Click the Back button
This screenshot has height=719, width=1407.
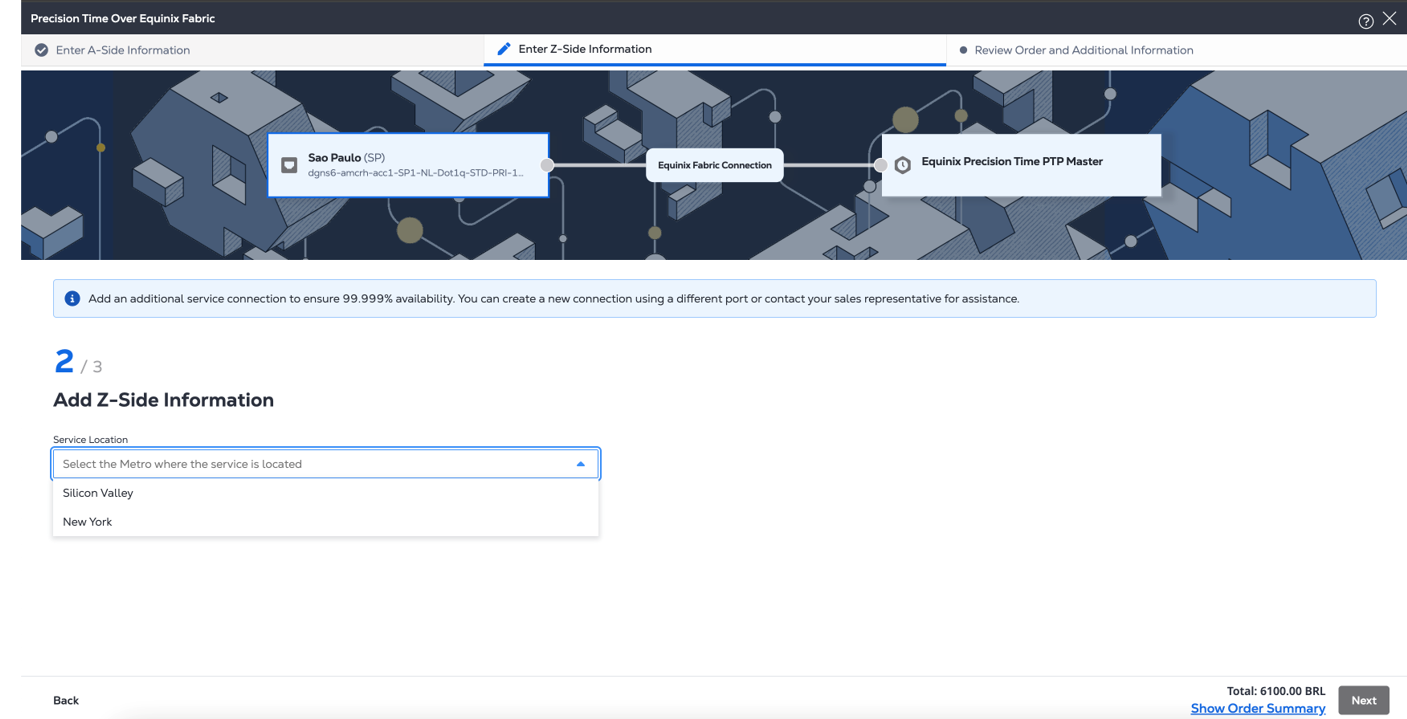coord(66,700)
